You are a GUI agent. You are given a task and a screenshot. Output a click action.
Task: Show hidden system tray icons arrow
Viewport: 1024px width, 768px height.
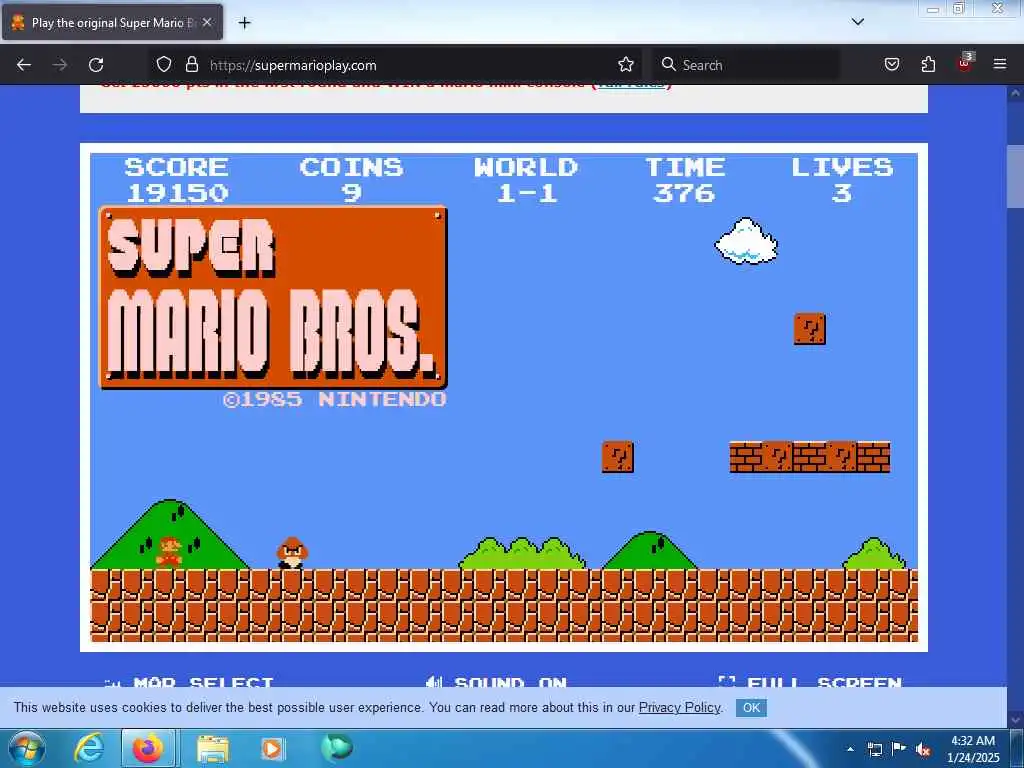tap(850, 749)
